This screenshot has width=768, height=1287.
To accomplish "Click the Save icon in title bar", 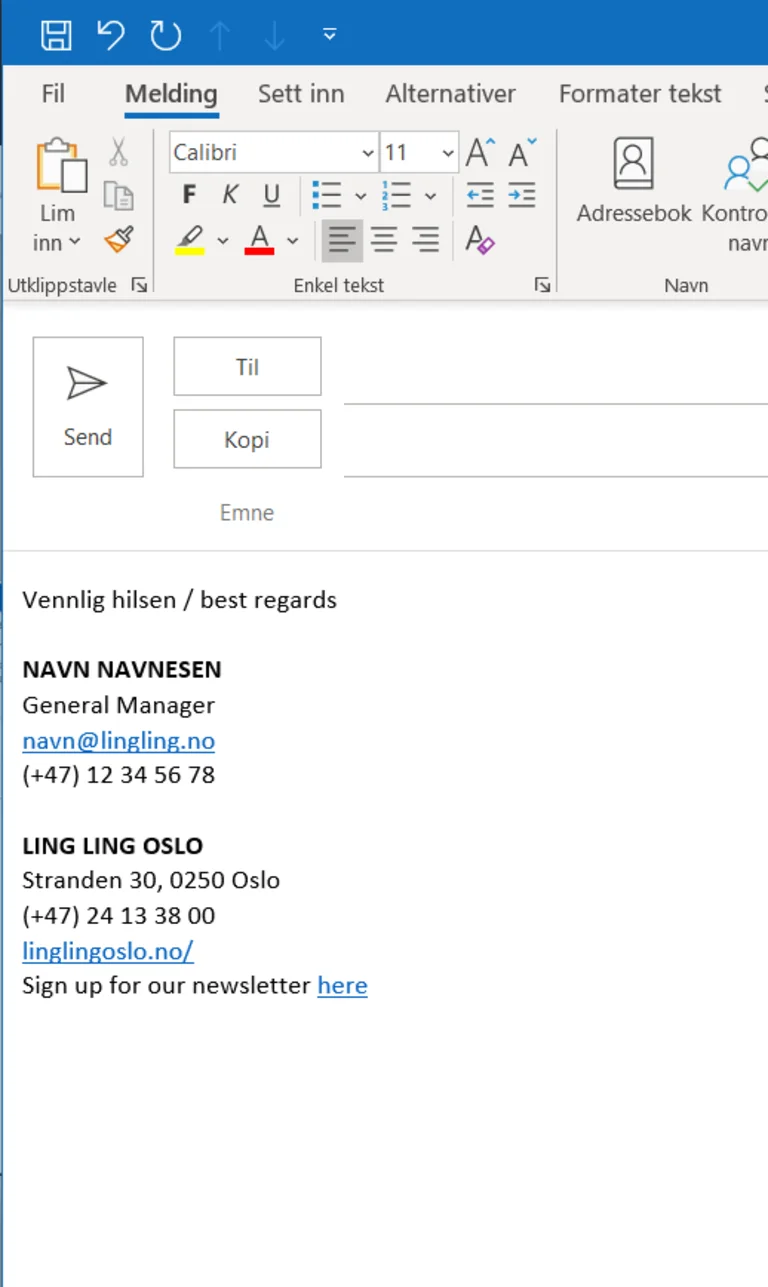I will pyautogui.click(x=56, y=36).
